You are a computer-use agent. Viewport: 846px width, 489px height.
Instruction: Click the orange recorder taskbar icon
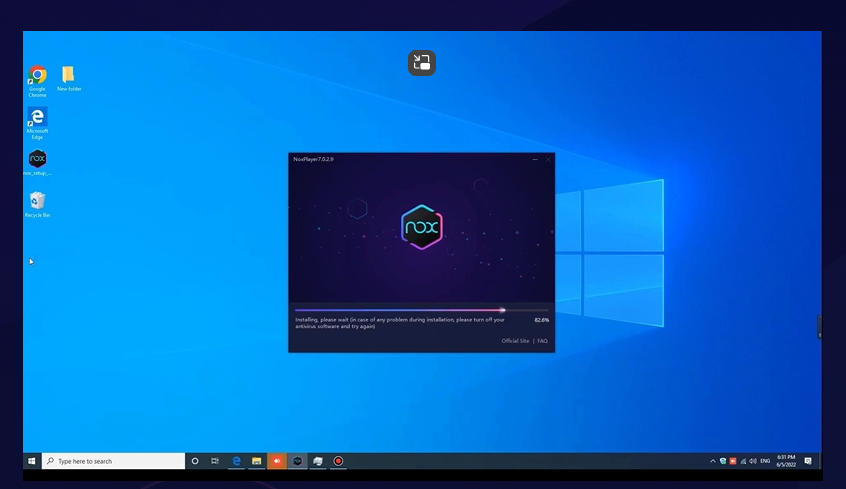point(277,461)
